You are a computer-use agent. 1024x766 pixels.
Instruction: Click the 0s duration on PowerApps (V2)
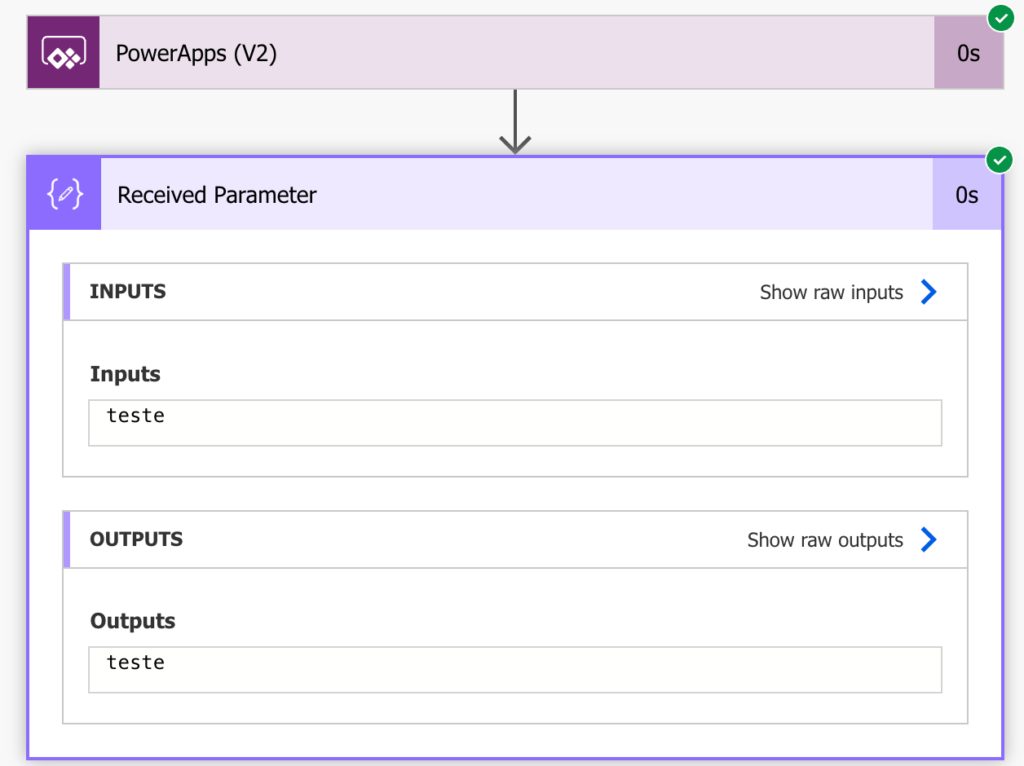967,53
